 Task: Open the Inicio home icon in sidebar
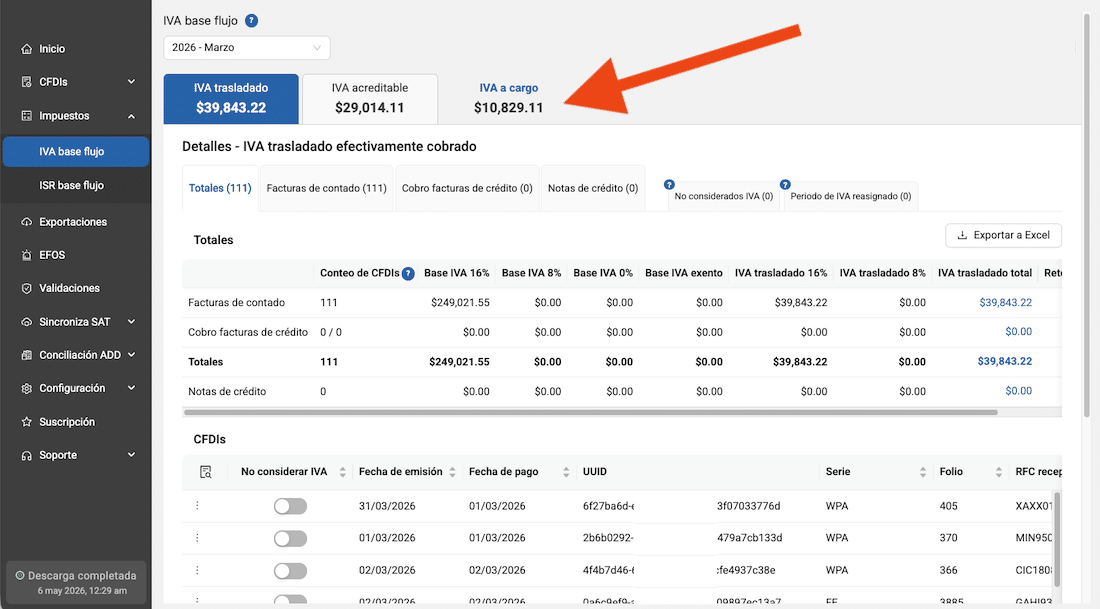click(x=27, y=49)
